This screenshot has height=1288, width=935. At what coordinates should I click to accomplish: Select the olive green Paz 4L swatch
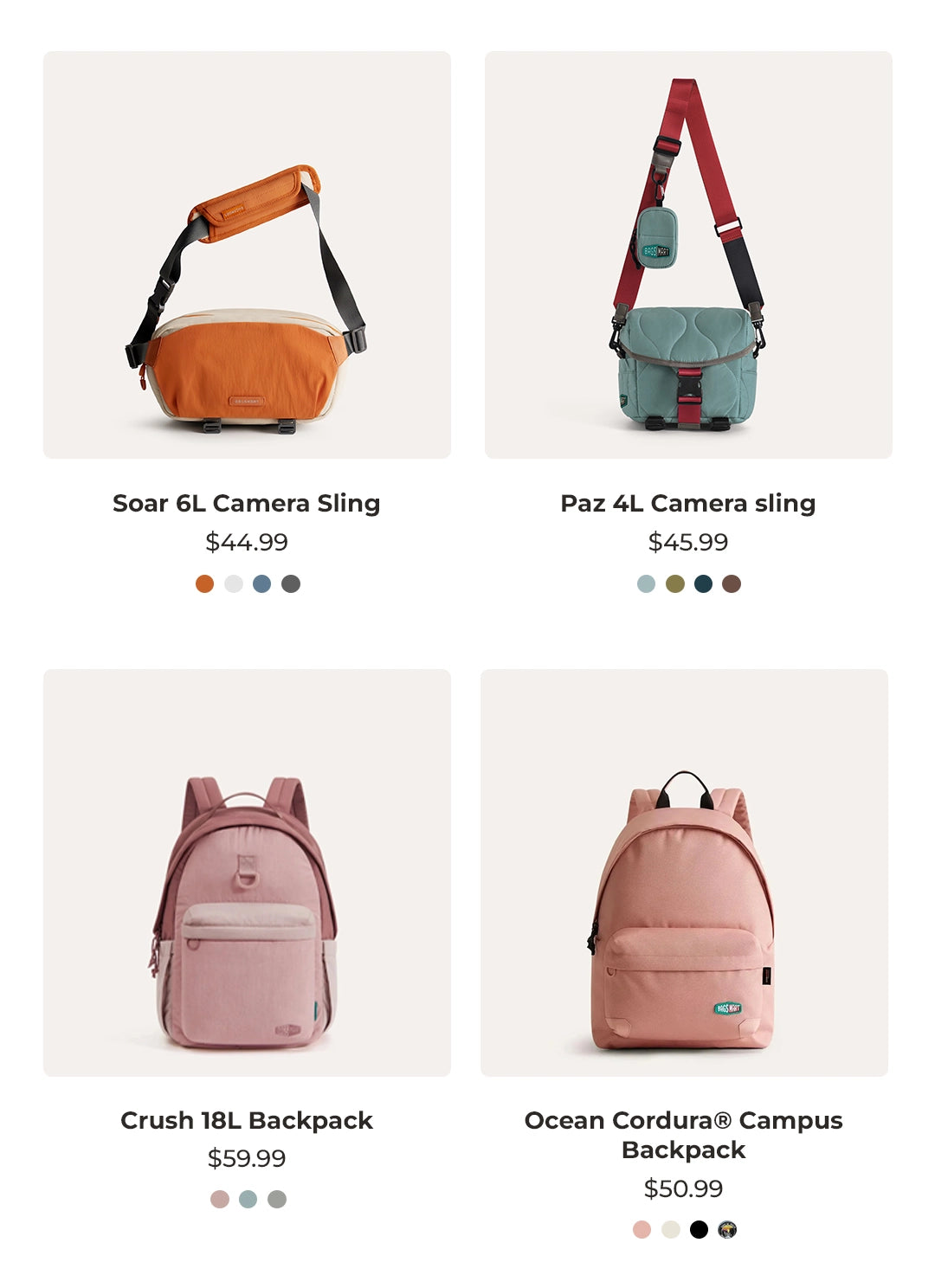(x=675, y=583)
